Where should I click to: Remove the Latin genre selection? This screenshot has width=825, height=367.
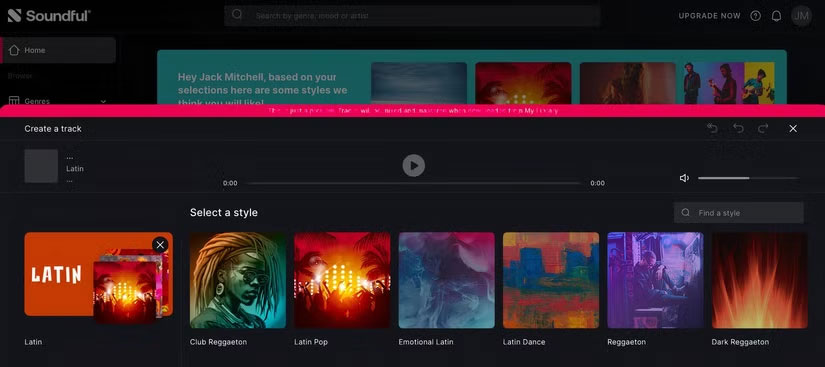click(x=160, y=244)
